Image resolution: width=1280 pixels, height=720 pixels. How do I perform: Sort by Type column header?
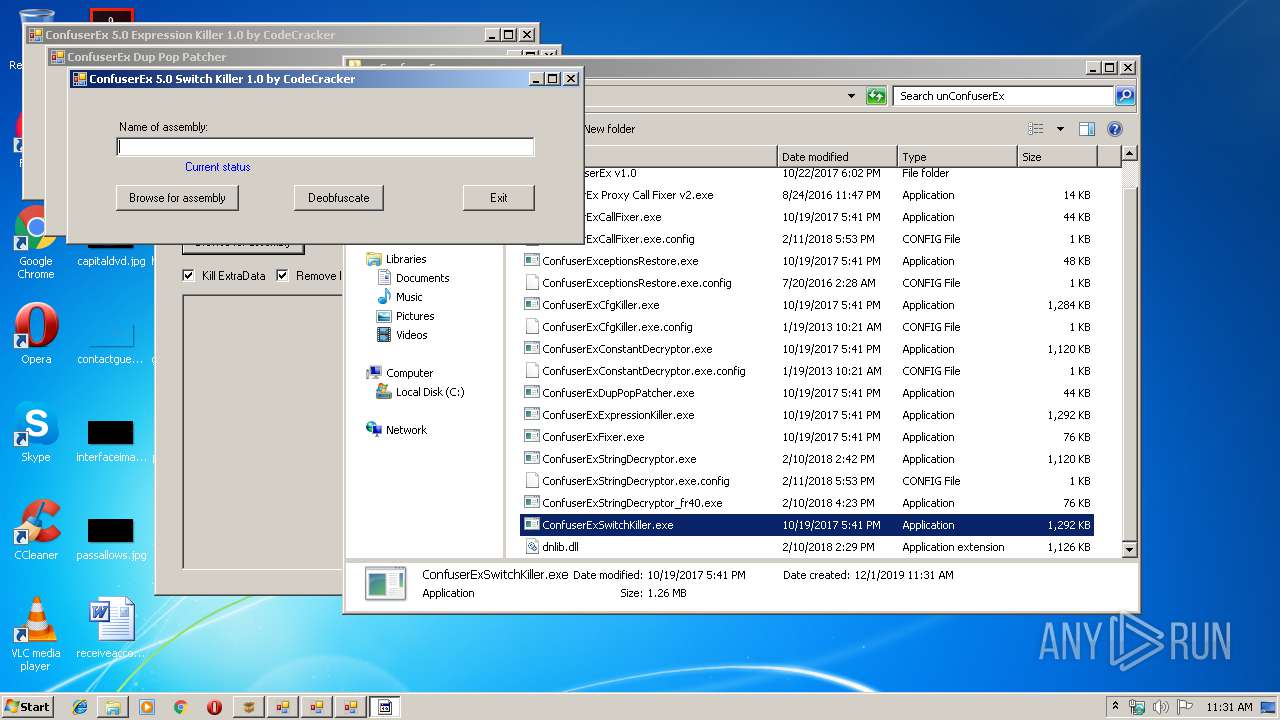click(957, 157)
